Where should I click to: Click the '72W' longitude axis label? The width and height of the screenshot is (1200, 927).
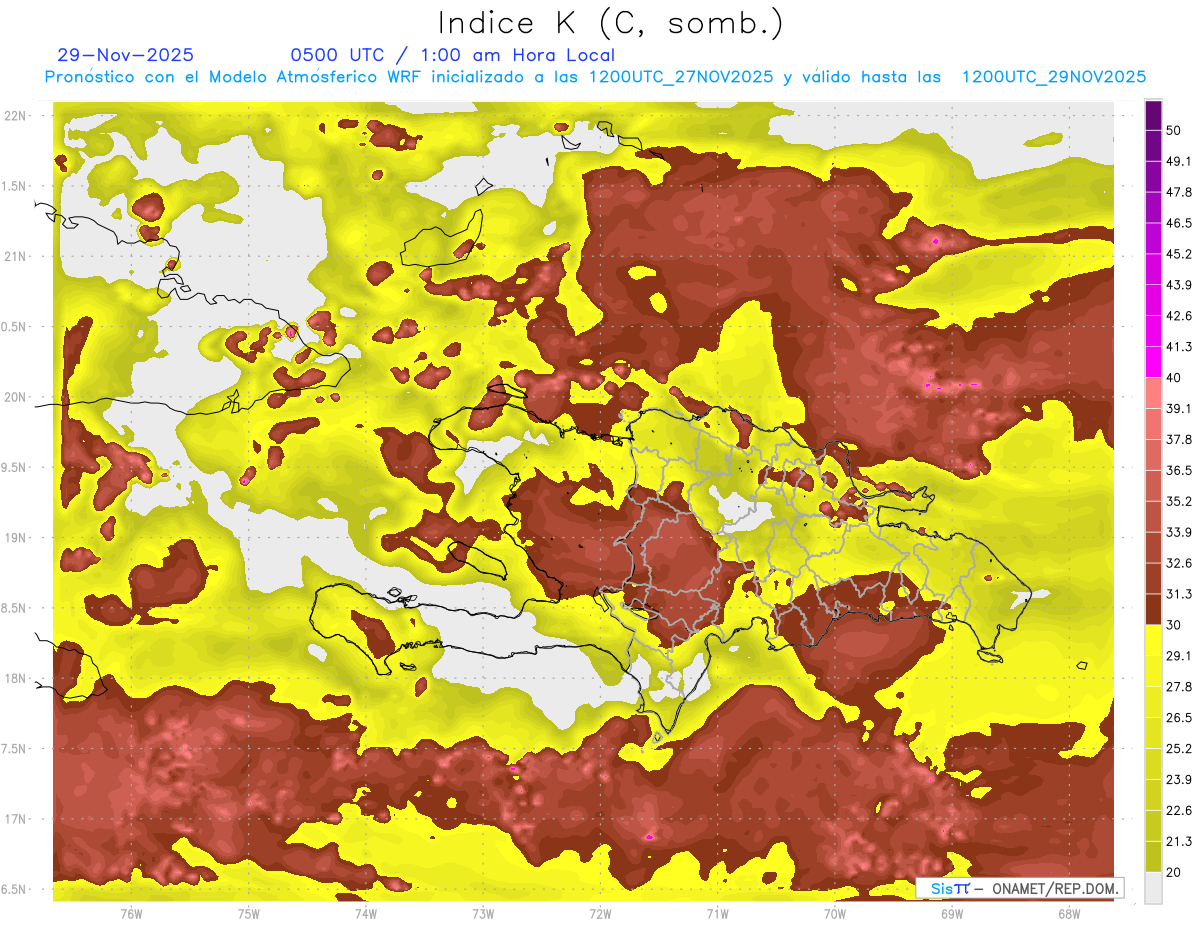pyautogui.click(x=600, y=913)
